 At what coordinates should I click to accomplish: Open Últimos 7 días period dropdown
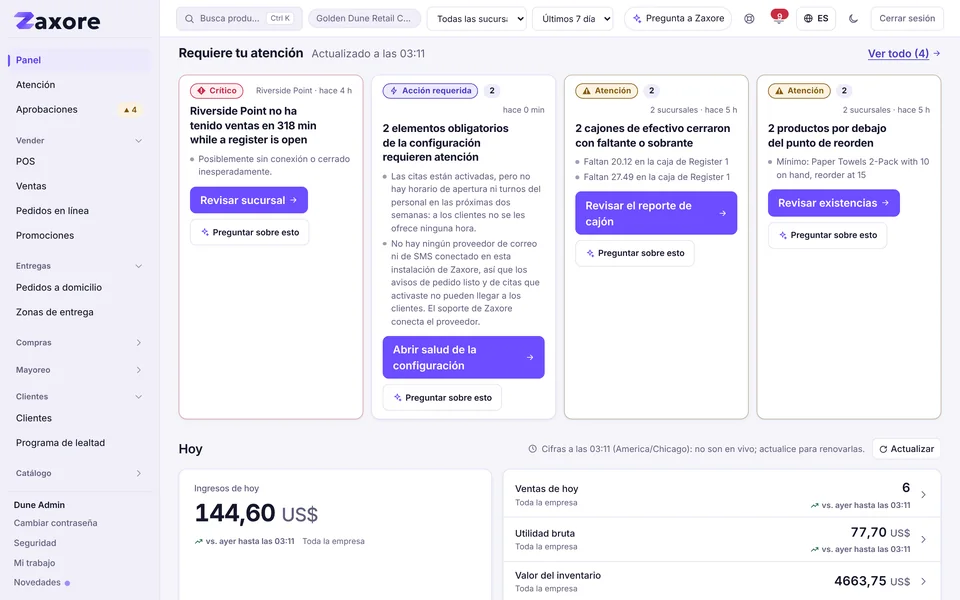[x=572, y=19]
